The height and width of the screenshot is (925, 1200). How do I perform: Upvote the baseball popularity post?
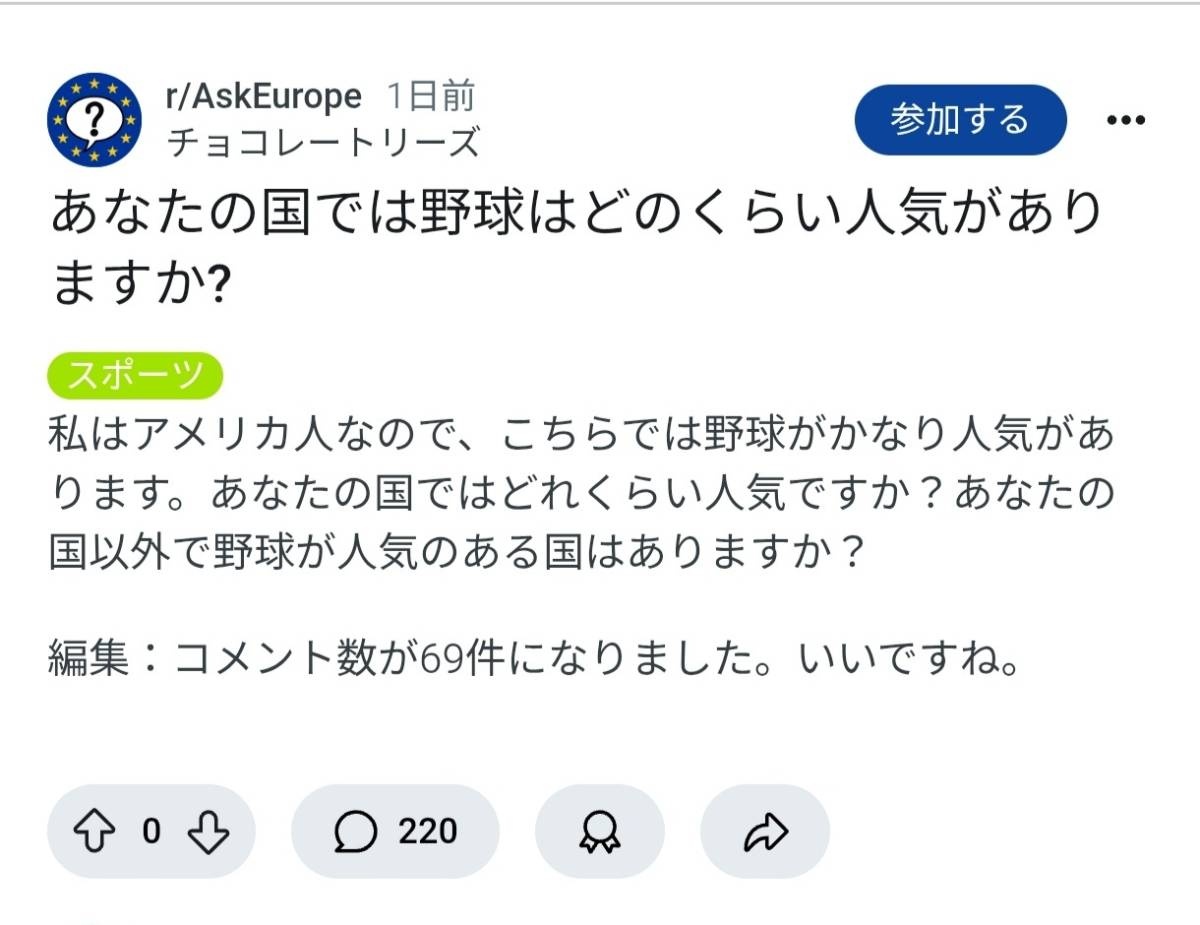click(96, 831)
